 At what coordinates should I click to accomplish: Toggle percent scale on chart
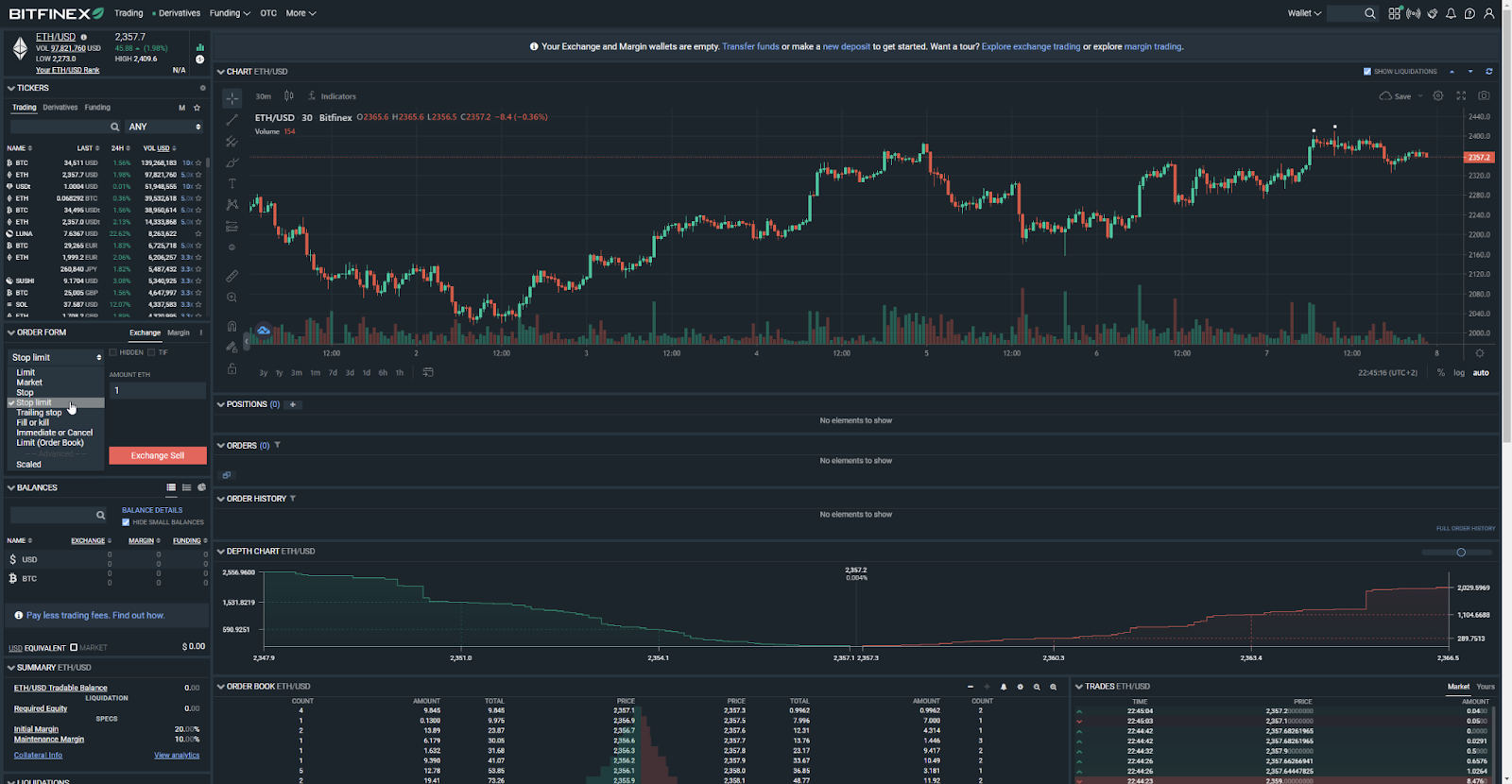pos(1440,372)
